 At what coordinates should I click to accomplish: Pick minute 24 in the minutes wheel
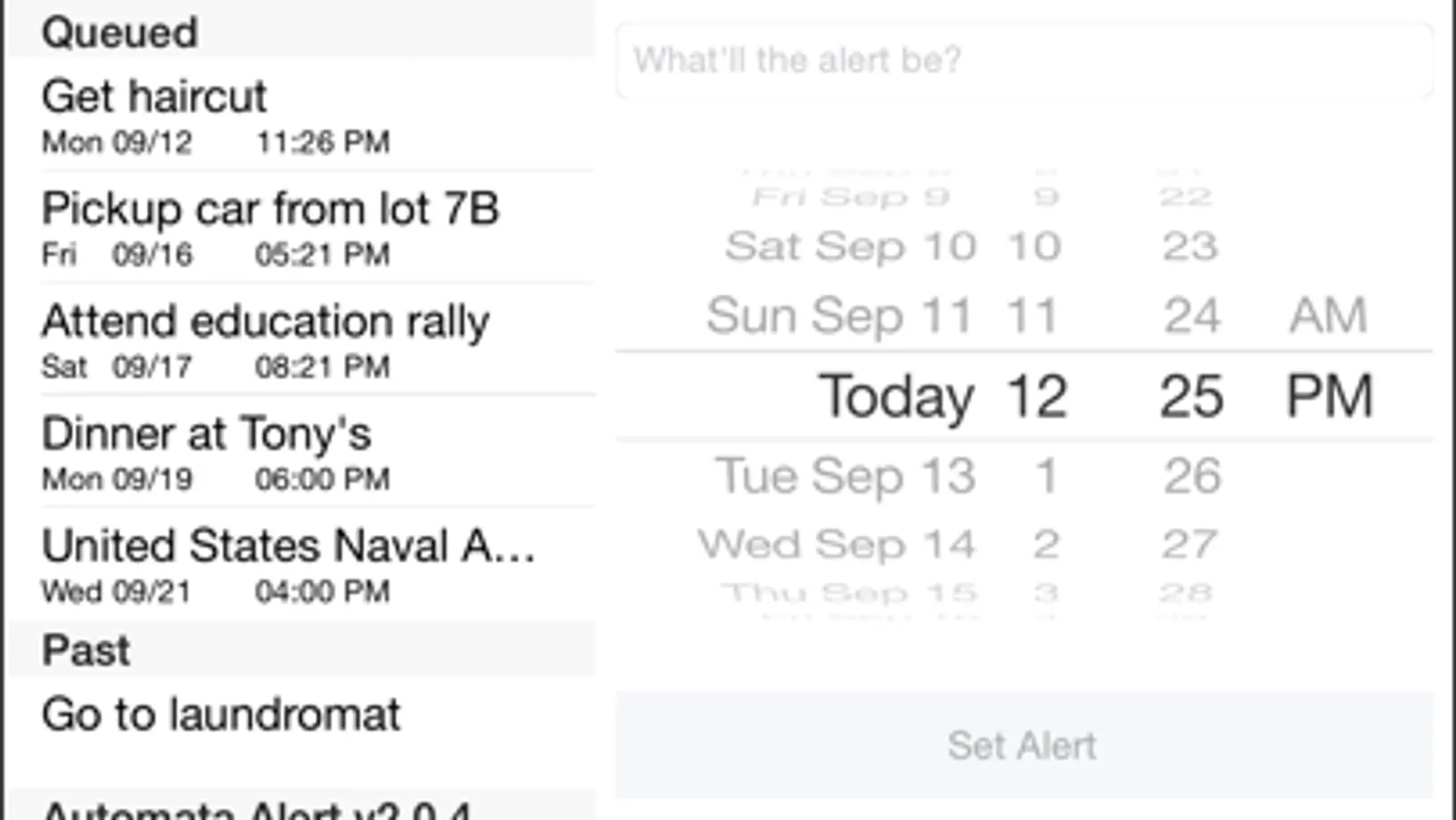(x=1191, y=316)
